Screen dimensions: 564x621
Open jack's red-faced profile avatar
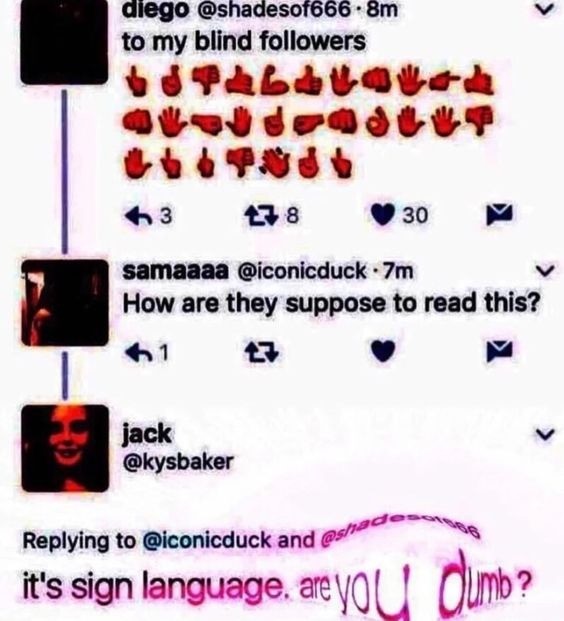click(x=65, y=449)
